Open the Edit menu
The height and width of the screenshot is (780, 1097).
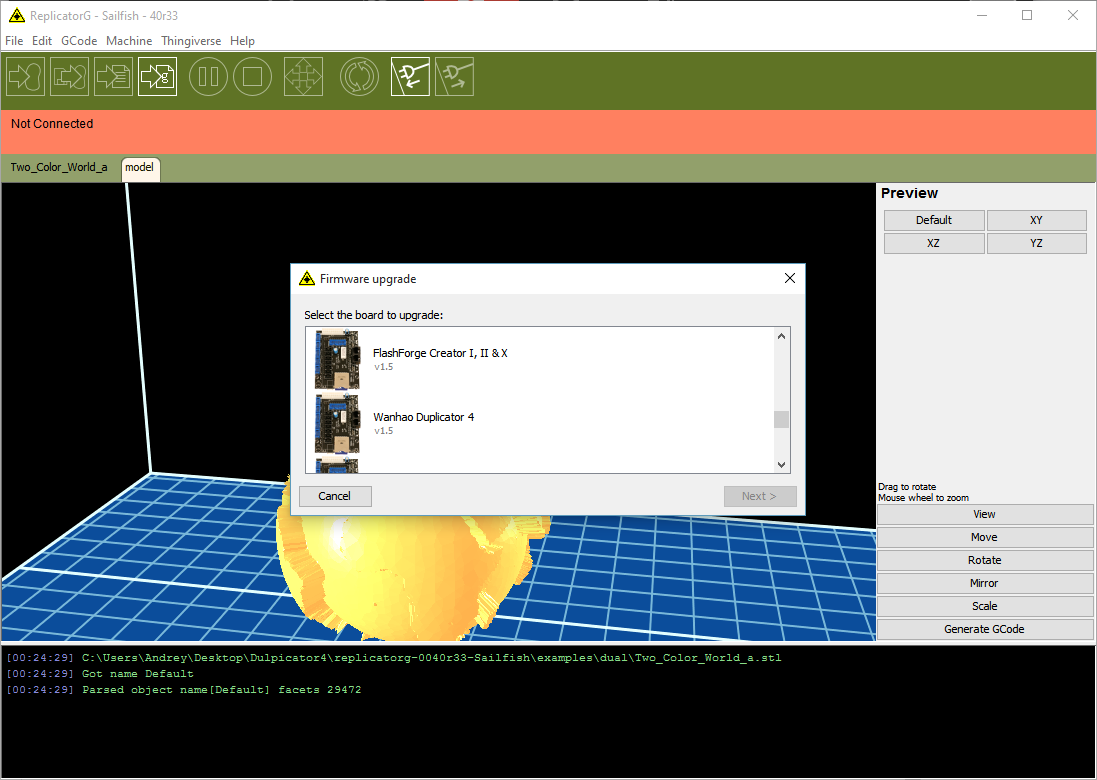click(42, 41)
